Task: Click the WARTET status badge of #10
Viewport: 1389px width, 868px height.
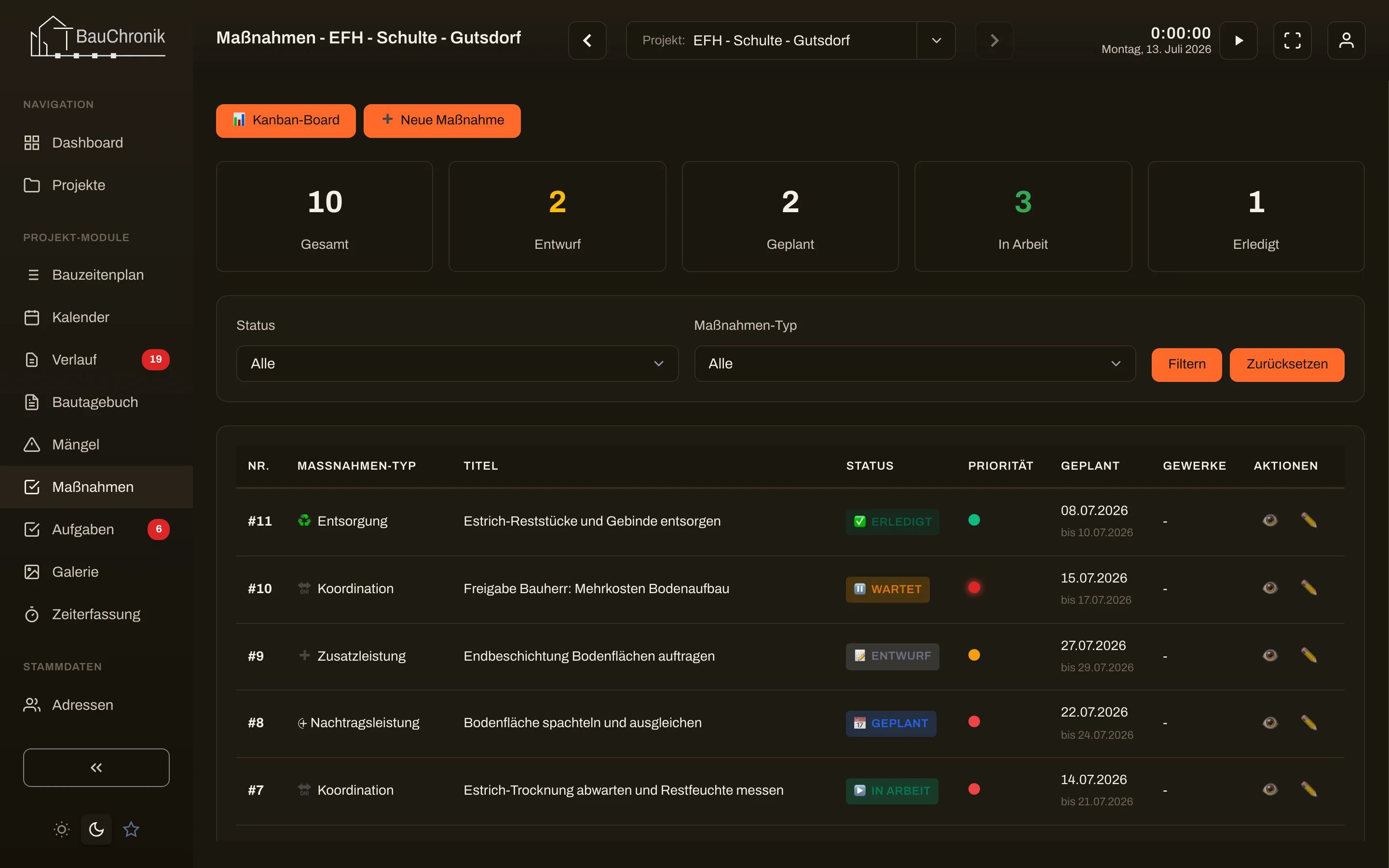Action: point(887,590)
